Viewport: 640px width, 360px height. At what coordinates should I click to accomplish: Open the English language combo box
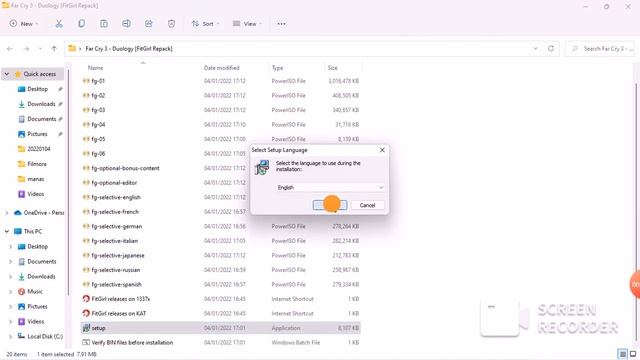(330, 187)
